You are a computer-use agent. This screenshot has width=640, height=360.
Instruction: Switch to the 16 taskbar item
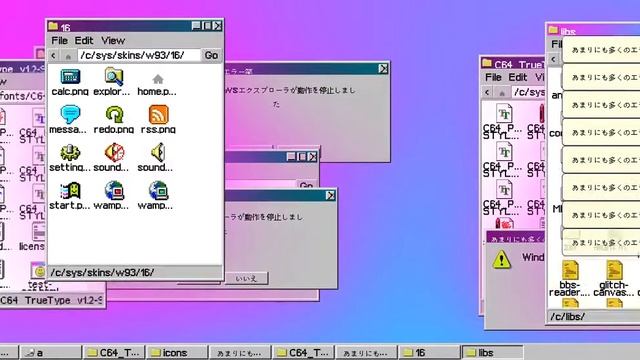429,353
